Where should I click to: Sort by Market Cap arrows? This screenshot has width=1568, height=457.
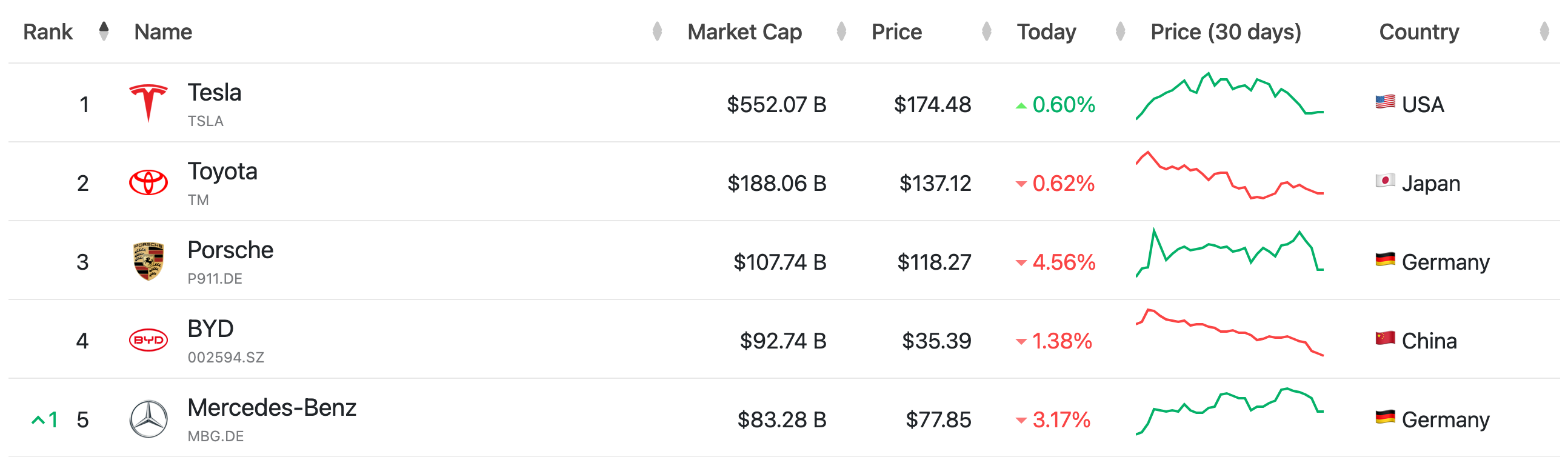(x=841, y=31)
